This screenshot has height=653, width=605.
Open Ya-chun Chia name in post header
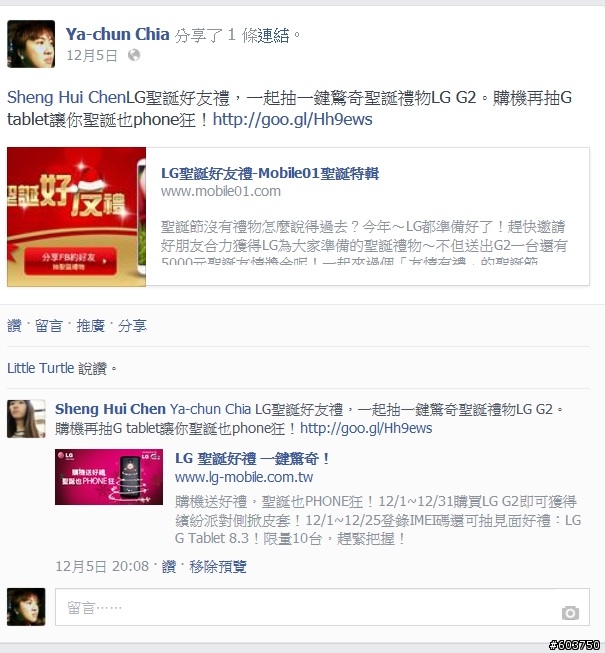[117, 34]
